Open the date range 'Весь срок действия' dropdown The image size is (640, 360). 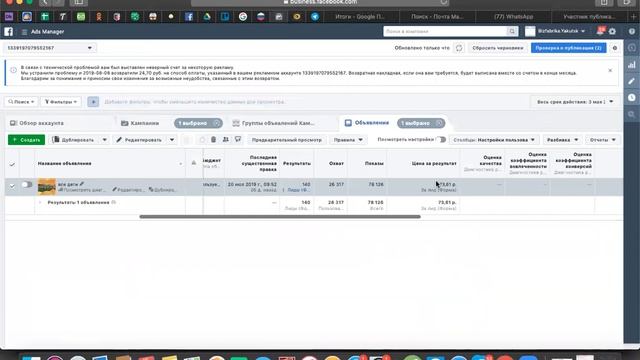(x=575, y=102)
